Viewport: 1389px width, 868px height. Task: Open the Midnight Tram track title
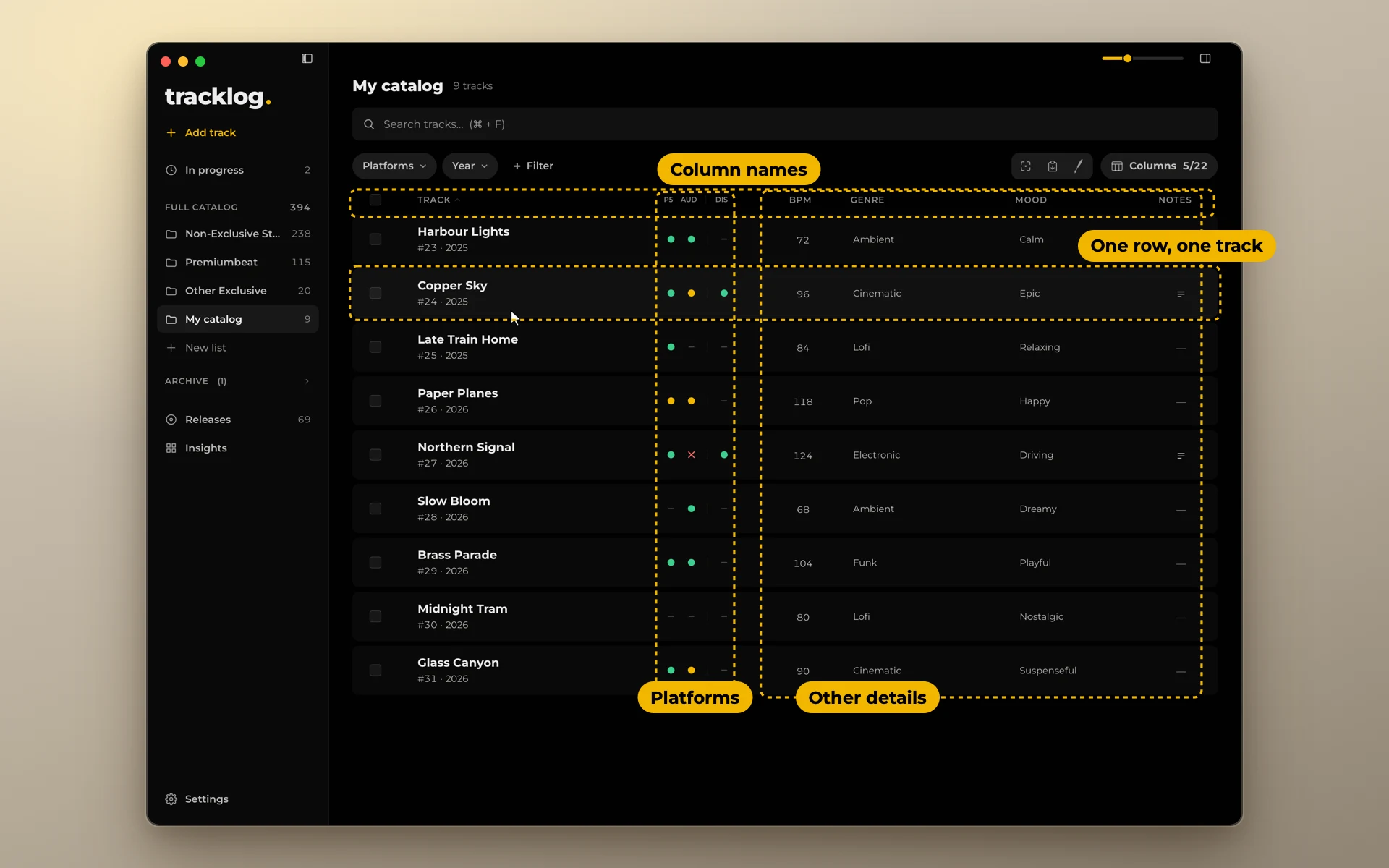click(462, 609)
